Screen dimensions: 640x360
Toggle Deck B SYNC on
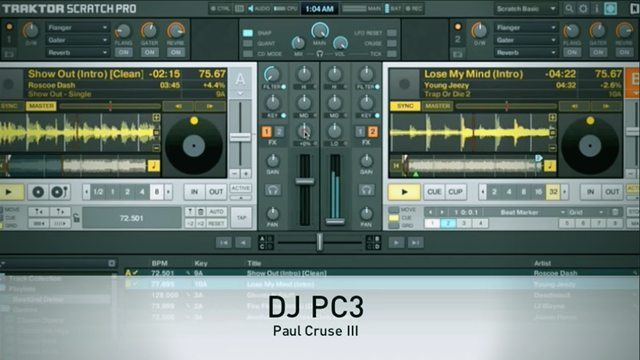[405, 106]
